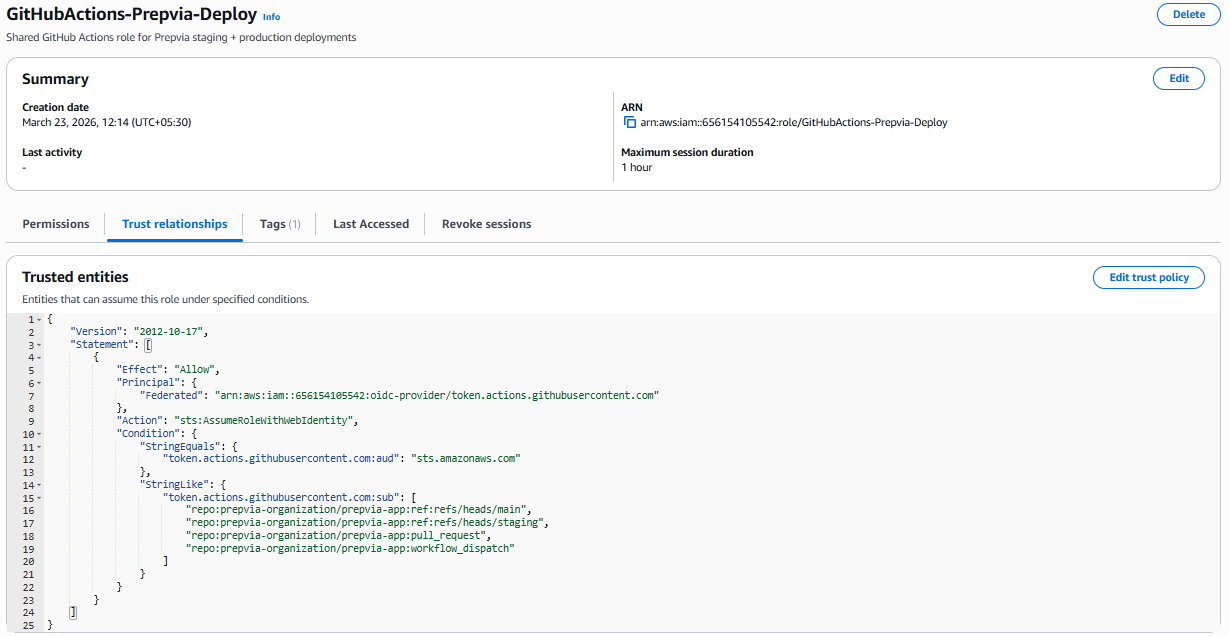Click the prepvia-app:pull_request subject line
This screenshot has width=1229, height=636.
(339, 536)
